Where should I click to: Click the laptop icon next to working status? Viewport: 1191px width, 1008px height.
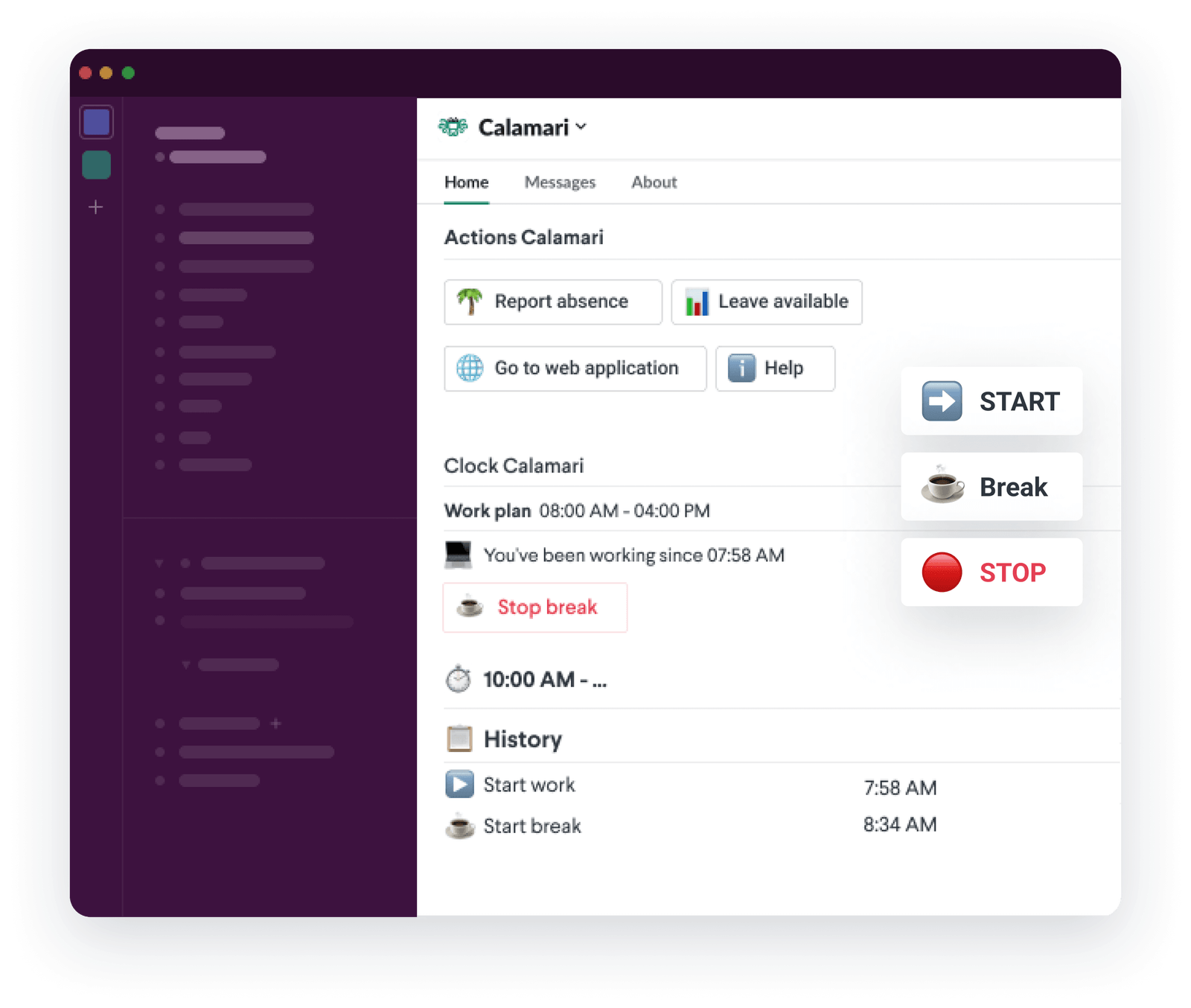pyautogui.click(x=459, y=555)
